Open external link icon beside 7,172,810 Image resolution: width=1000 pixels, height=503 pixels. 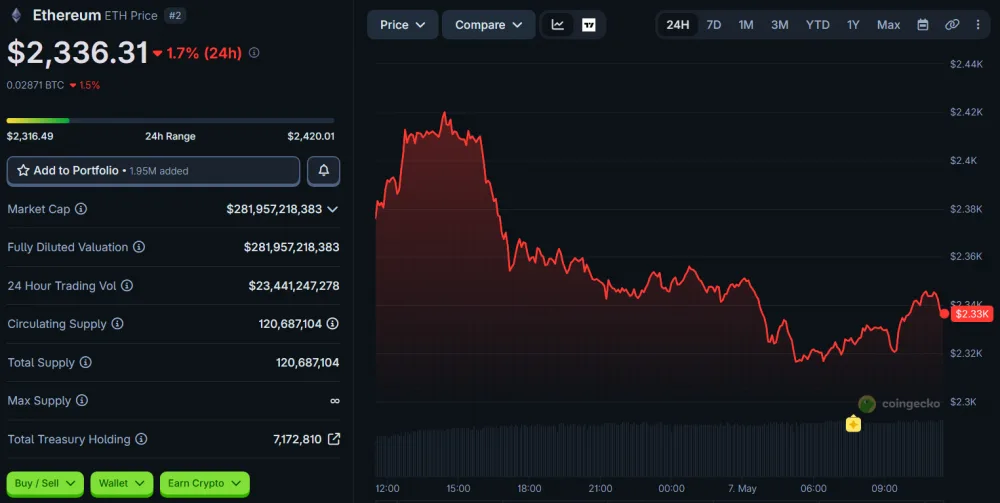coord(334,439)
